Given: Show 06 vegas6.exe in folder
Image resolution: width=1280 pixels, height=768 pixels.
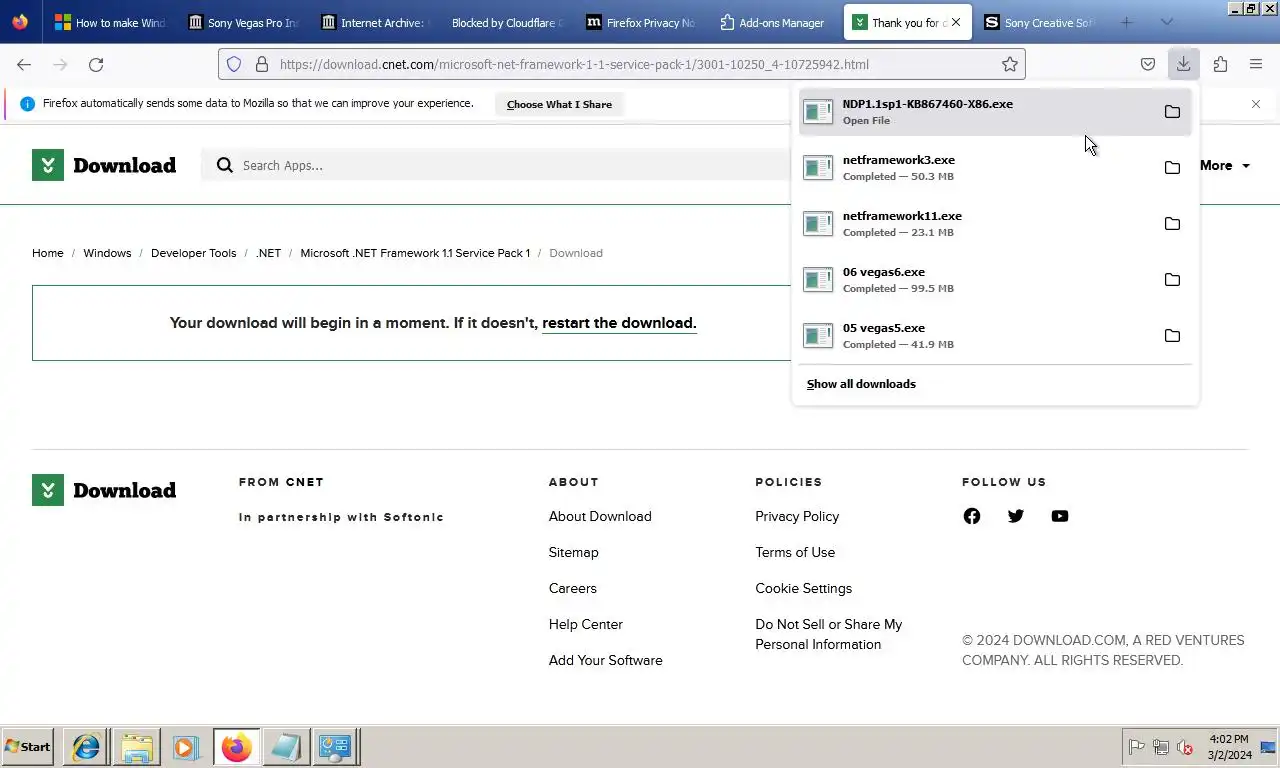Looking at the screenshot, I should pyautogui.click(x=1172, y=280).
